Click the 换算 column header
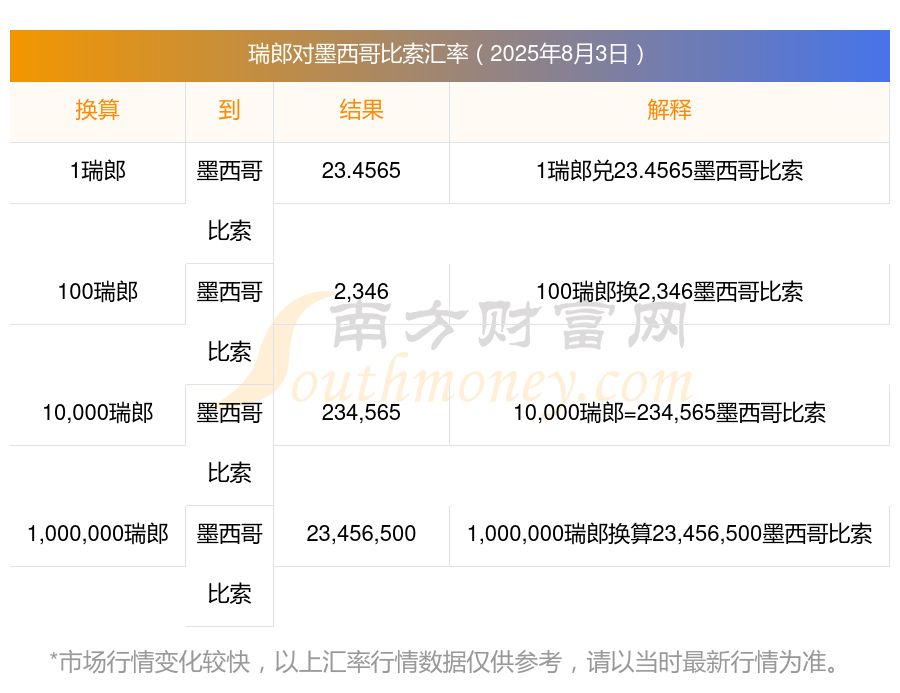 point(98,110)
